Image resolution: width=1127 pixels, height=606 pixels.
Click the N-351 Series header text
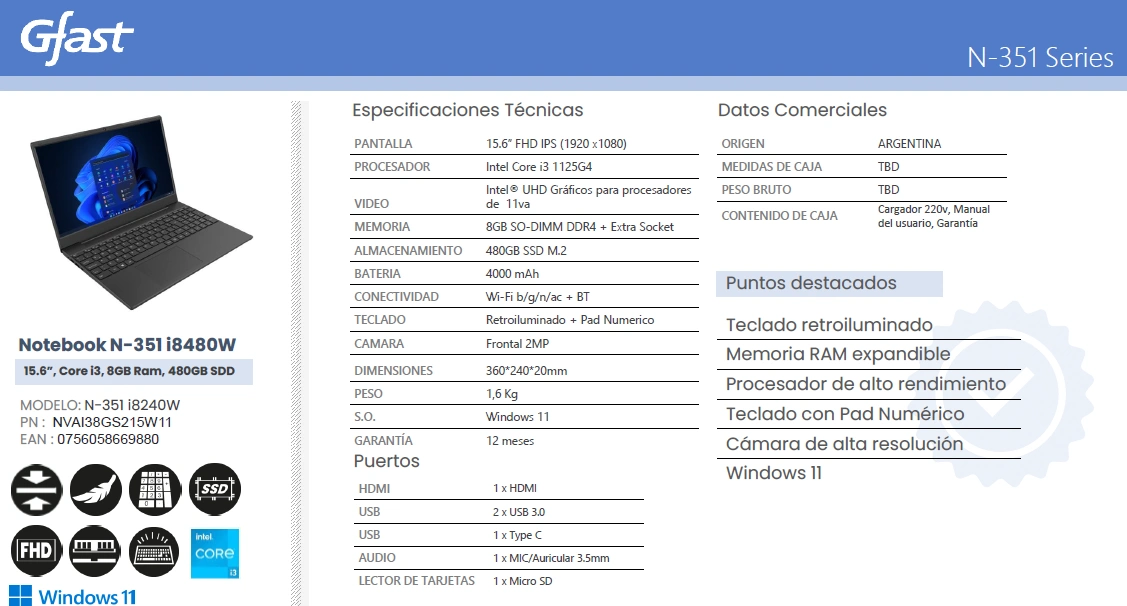pos(1040,57)
